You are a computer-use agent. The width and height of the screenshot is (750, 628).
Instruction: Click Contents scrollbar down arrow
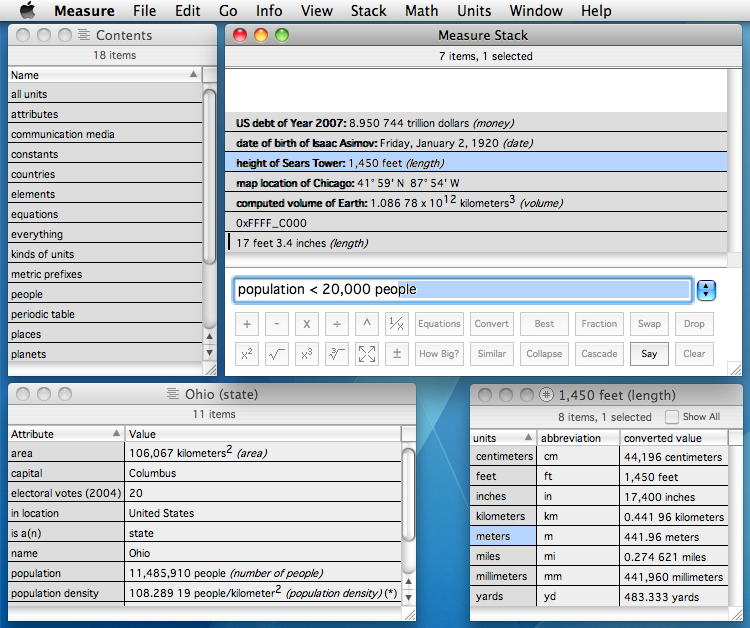pyautogui.click(x=209, y=353)
